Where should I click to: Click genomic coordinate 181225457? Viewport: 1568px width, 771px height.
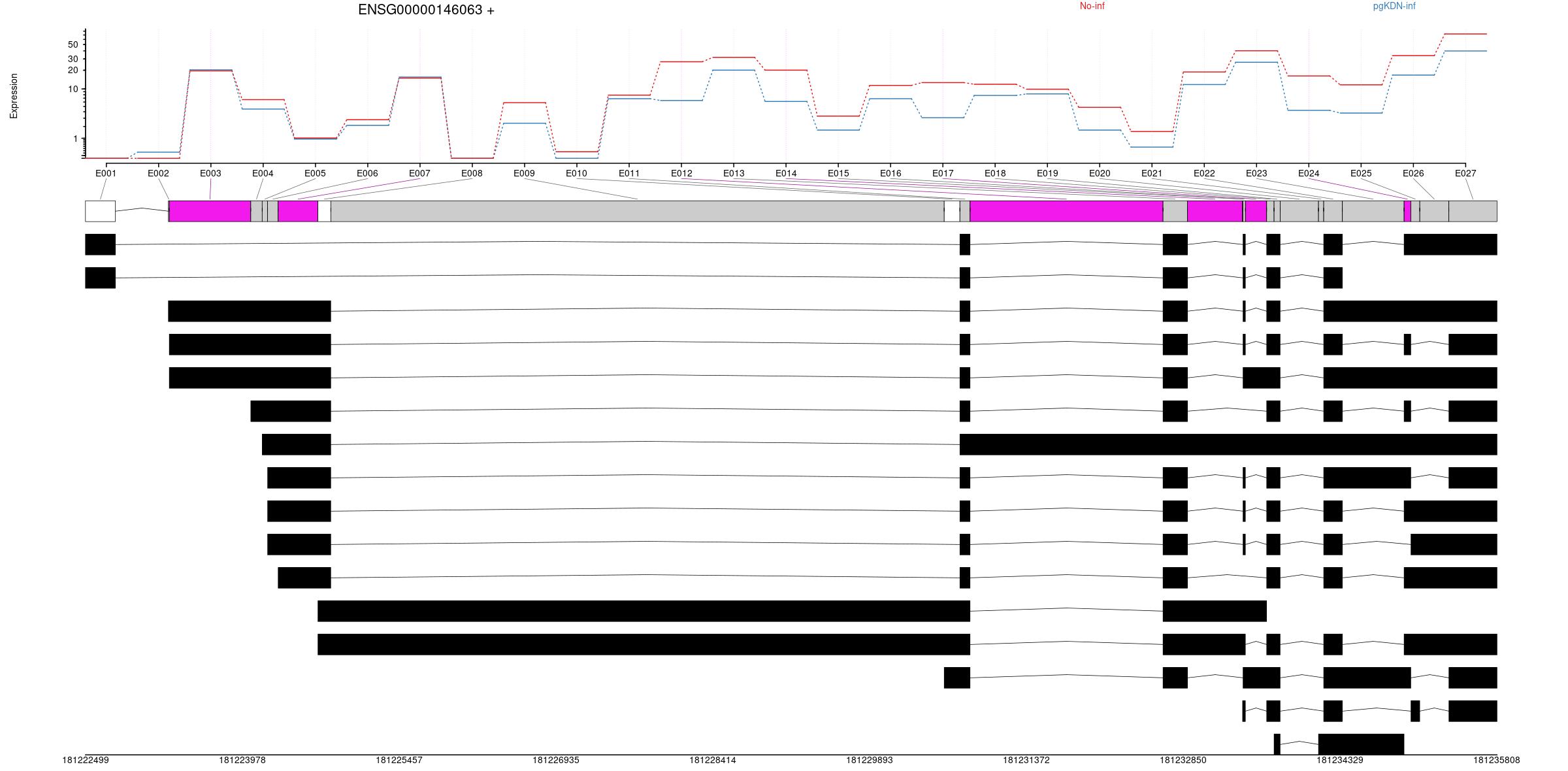pyautogui.click(x=399, y=761)
